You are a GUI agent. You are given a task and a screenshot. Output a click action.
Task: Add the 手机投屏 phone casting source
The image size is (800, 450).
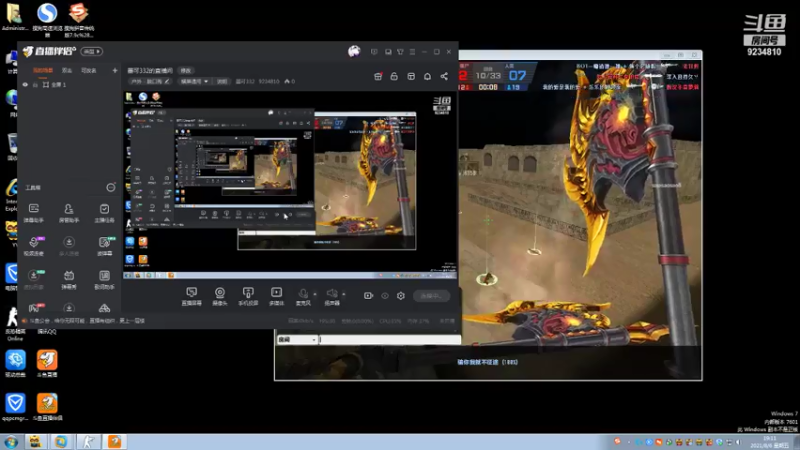tap(248, 296)
